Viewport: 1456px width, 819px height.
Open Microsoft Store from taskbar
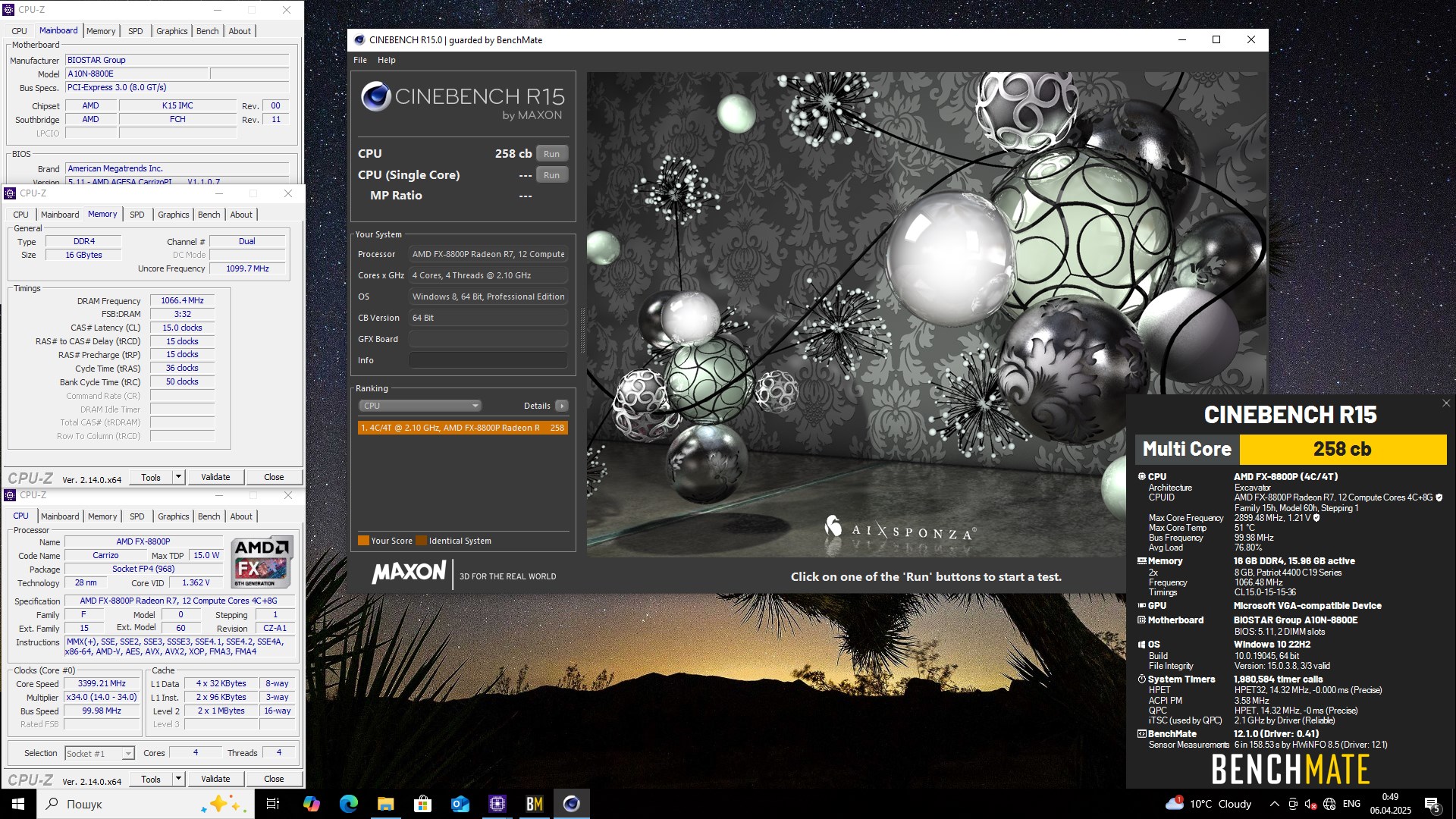click(422, 804)
